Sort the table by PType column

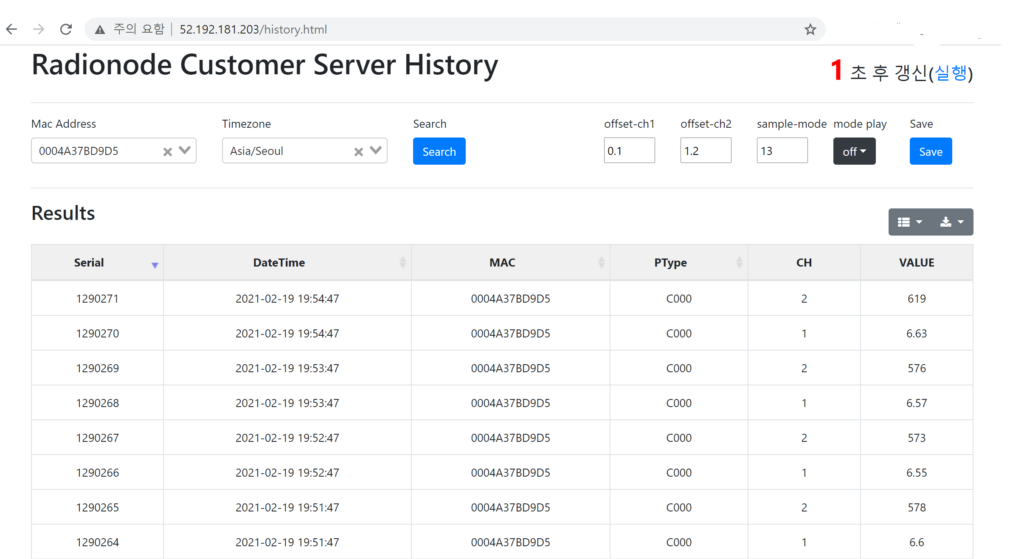click(x=679, y=263)
